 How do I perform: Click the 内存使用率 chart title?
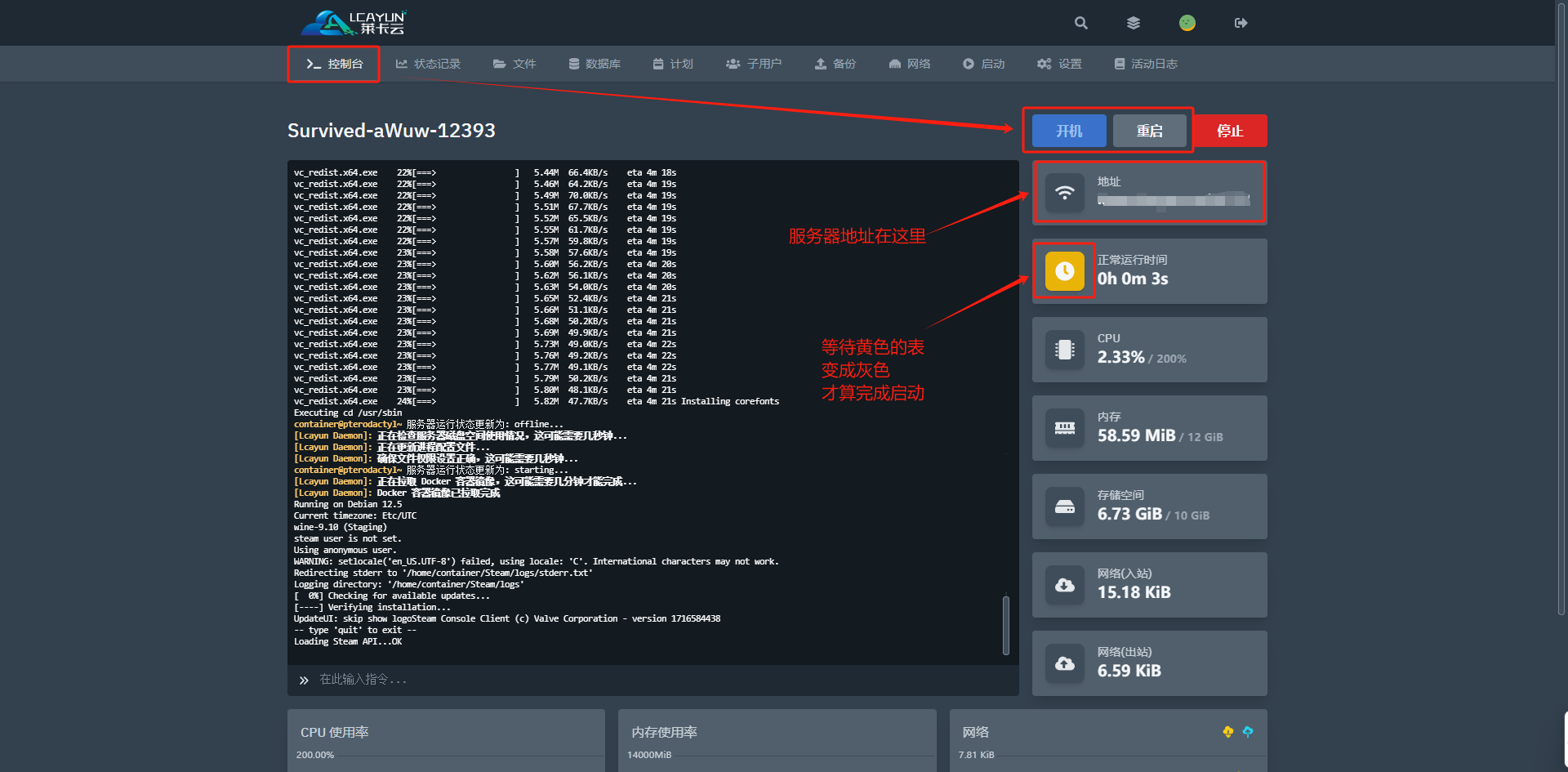click(664, 732)
